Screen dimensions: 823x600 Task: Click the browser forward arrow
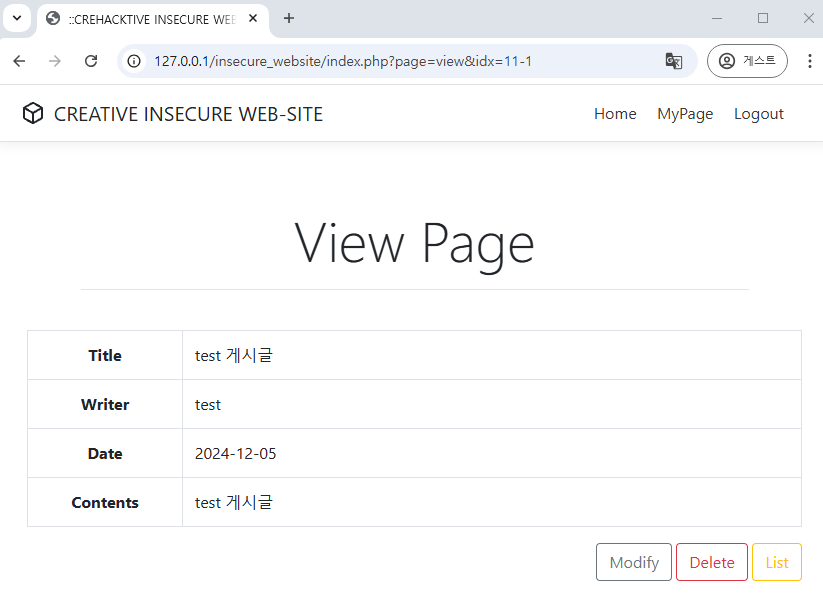(55, 61)
